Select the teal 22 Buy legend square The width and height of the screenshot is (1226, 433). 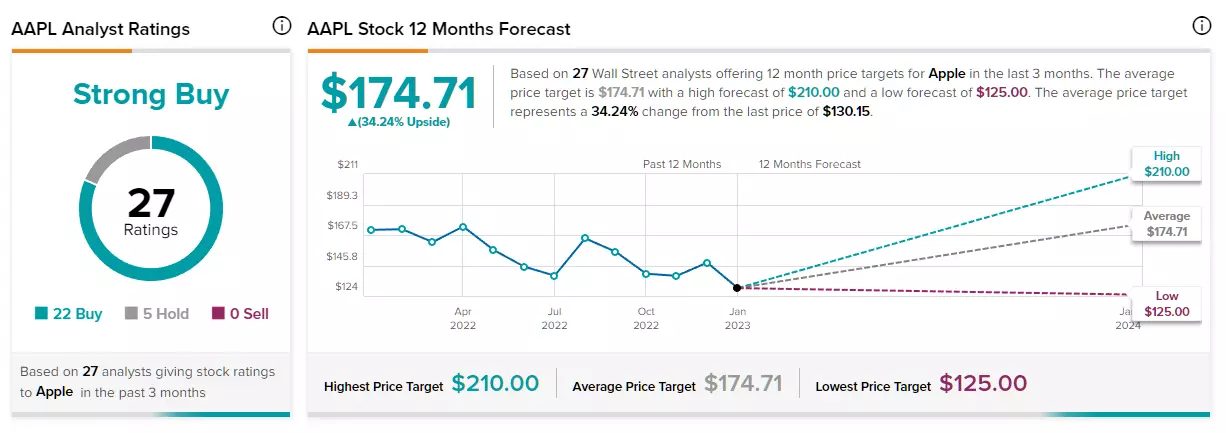pyautogui.click(x=41, y=314)
